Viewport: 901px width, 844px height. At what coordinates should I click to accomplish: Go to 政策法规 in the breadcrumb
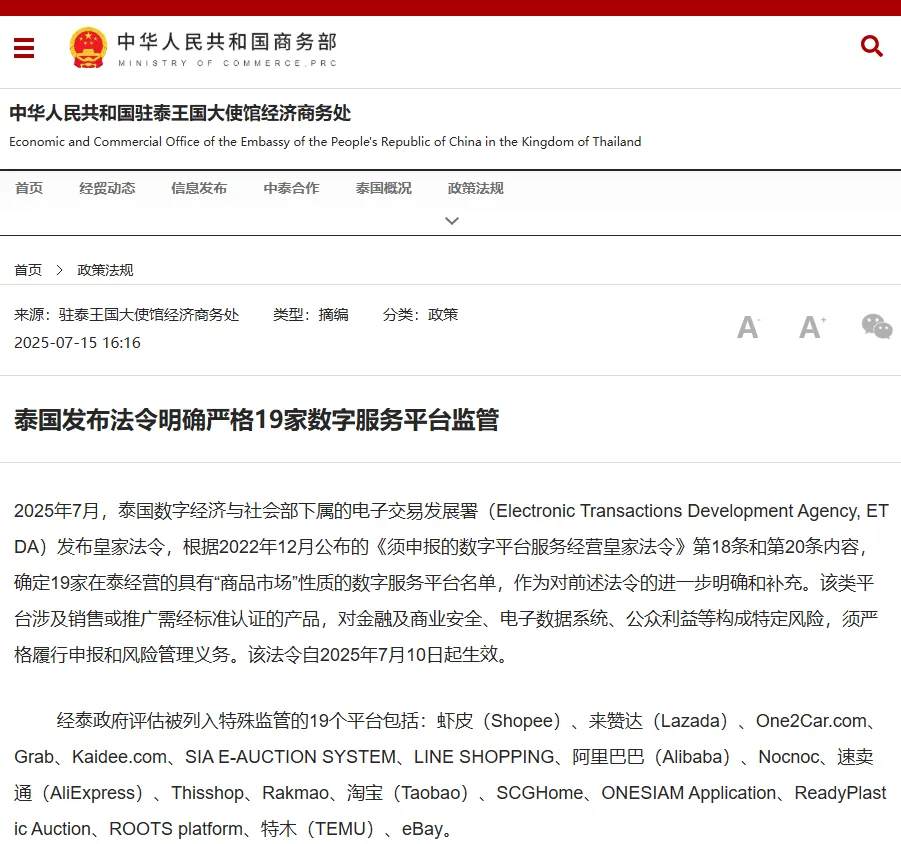105,270
